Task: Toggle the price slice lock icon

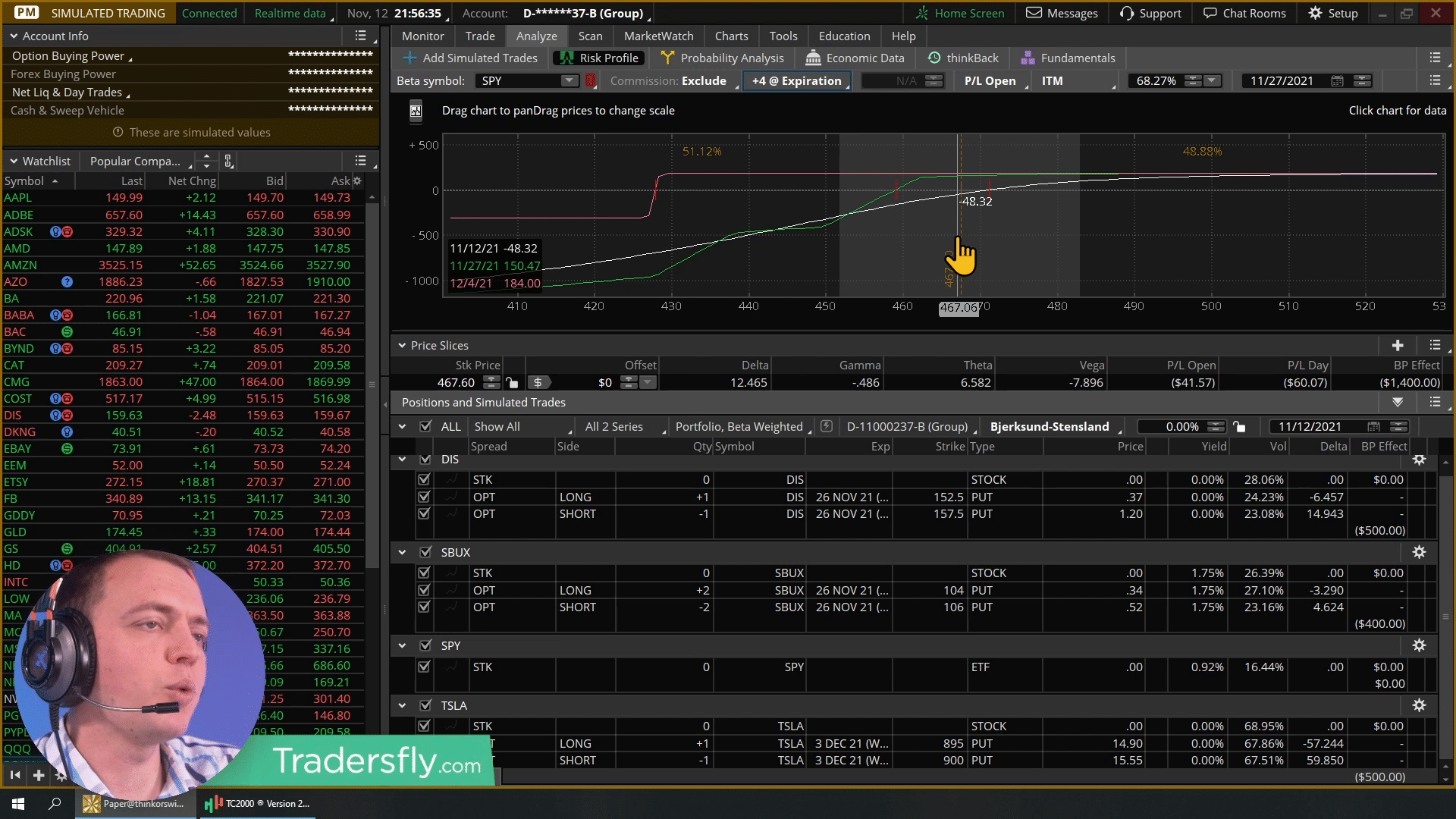Action: pyautogui.click(x=512, y=382)
